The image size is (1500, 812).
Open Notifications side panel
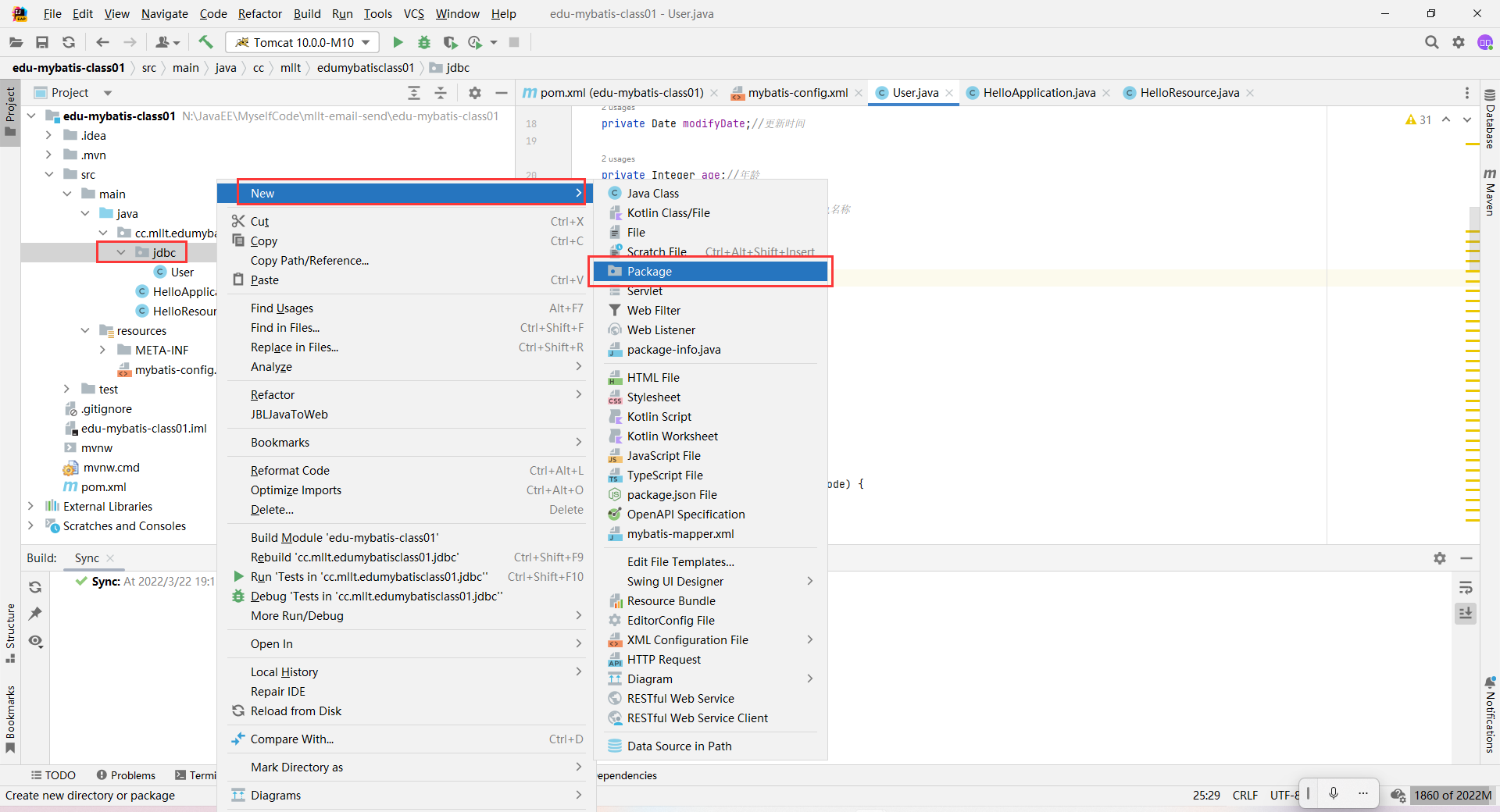click(x=1490, y=715)
